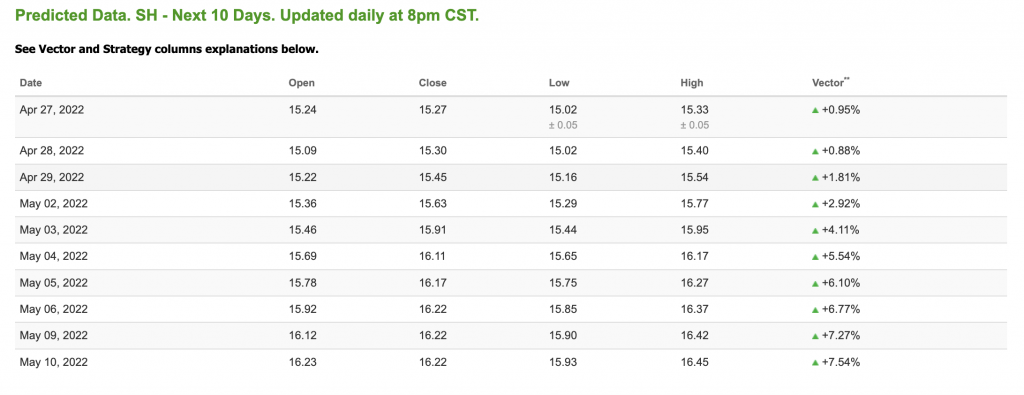Click the Apr 27 low value 15.02
This screenshot has height=395, width=1024.
pyautogui.click(x=563, y=110)
